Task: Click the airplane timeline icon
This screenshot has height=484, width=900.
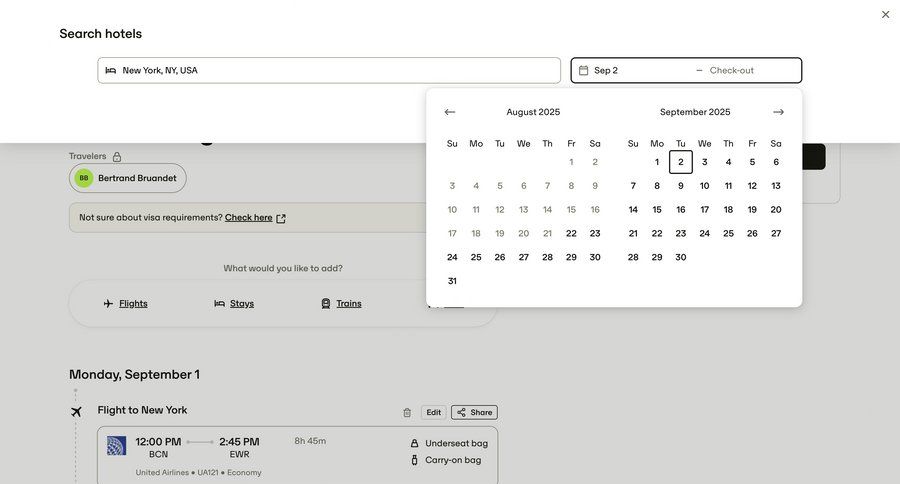Action: click(x=76, y=412)
